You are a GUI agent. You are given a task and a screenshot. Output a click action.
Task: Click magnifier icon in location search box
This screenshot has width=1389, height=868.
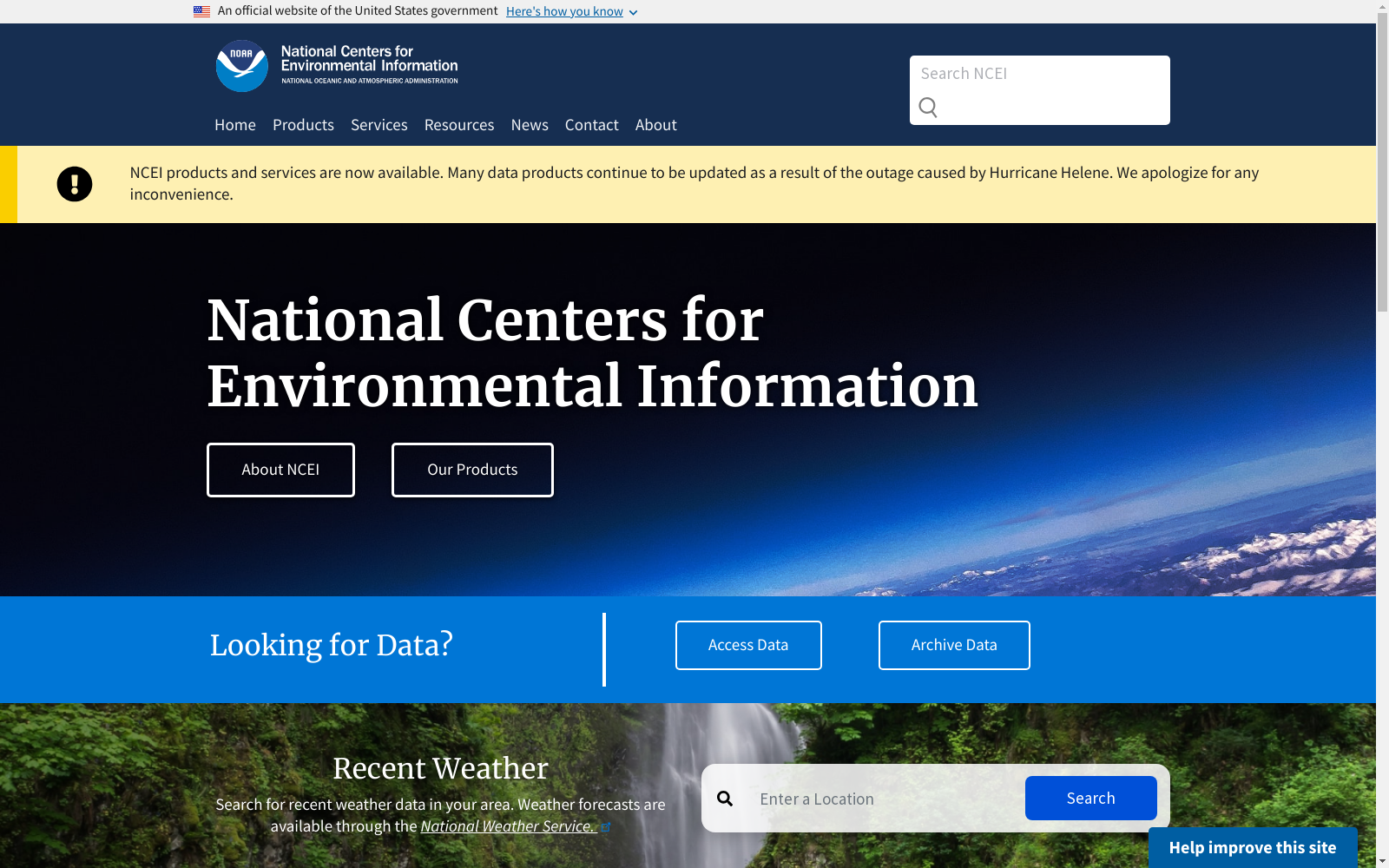coord(725,799)
